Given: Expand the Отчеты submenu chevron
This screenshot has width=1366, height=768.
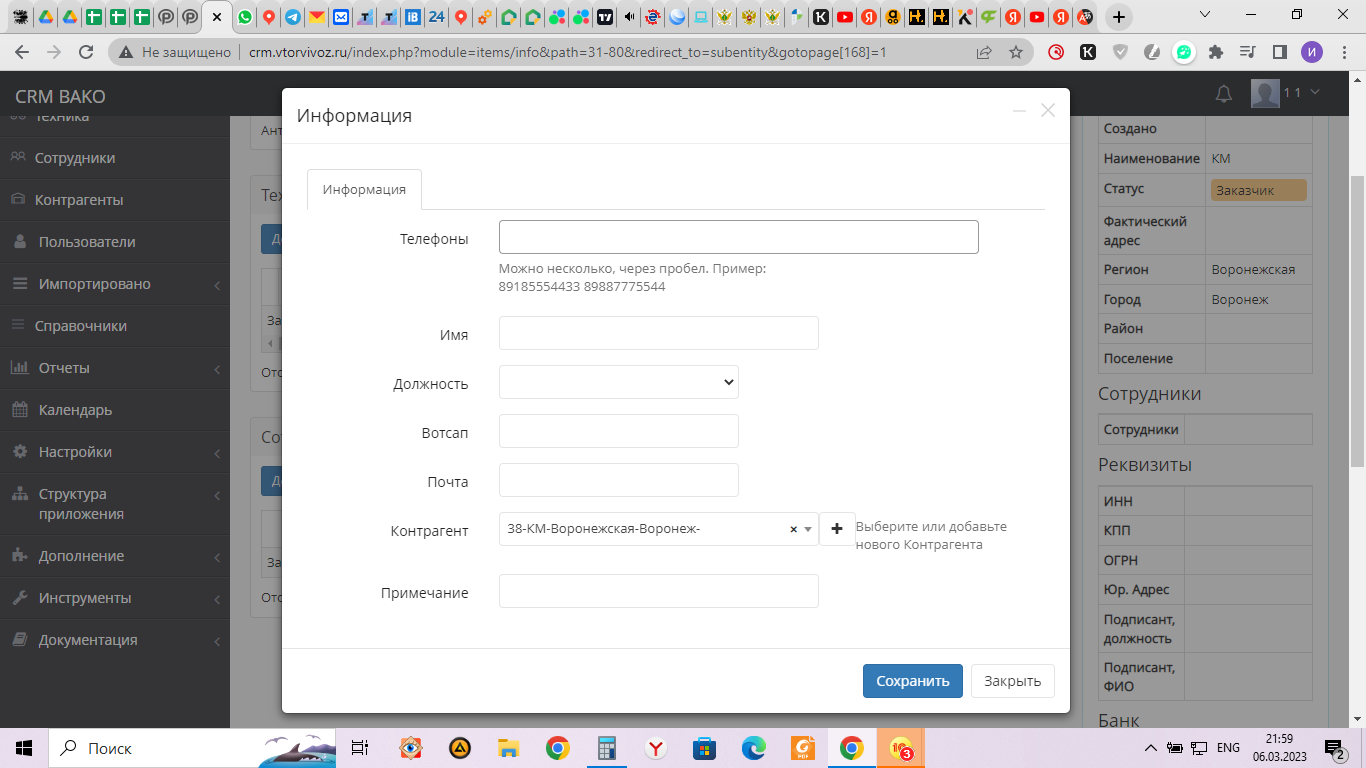Looking at the screenshot, I should tap(217, 369).
